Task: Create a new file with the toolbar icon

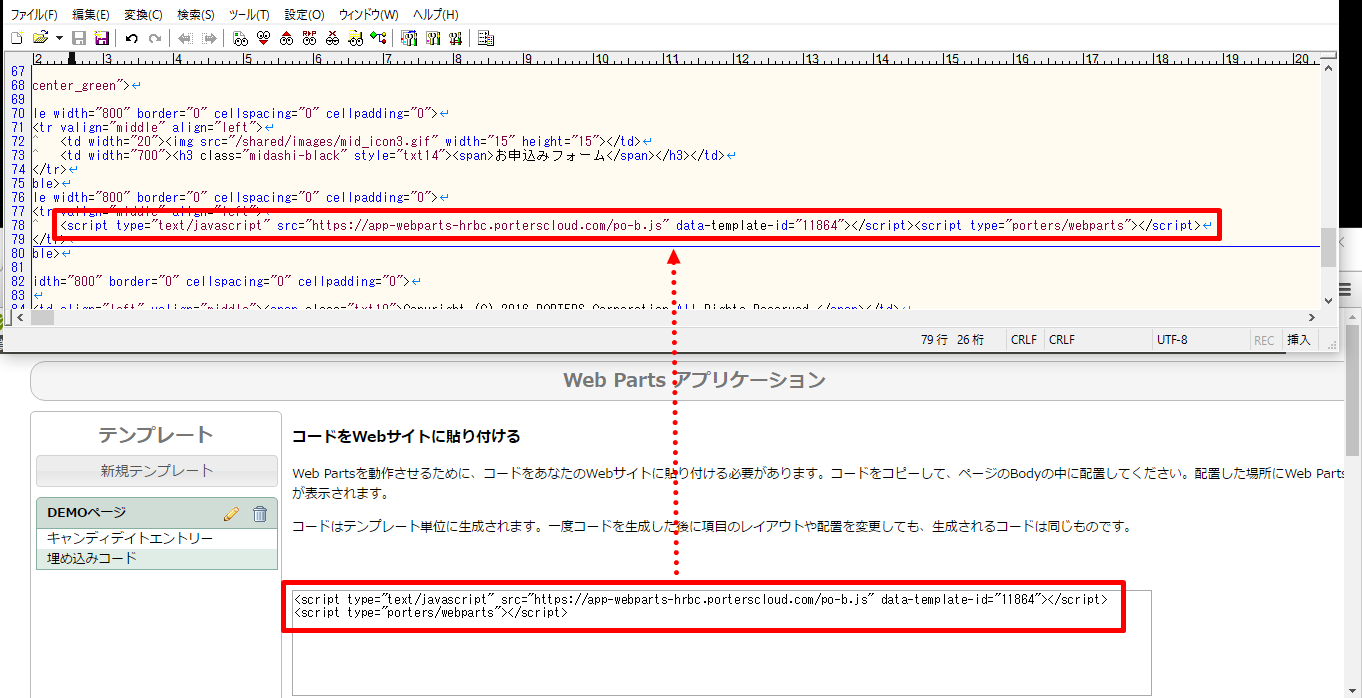Action: point(17,38)
